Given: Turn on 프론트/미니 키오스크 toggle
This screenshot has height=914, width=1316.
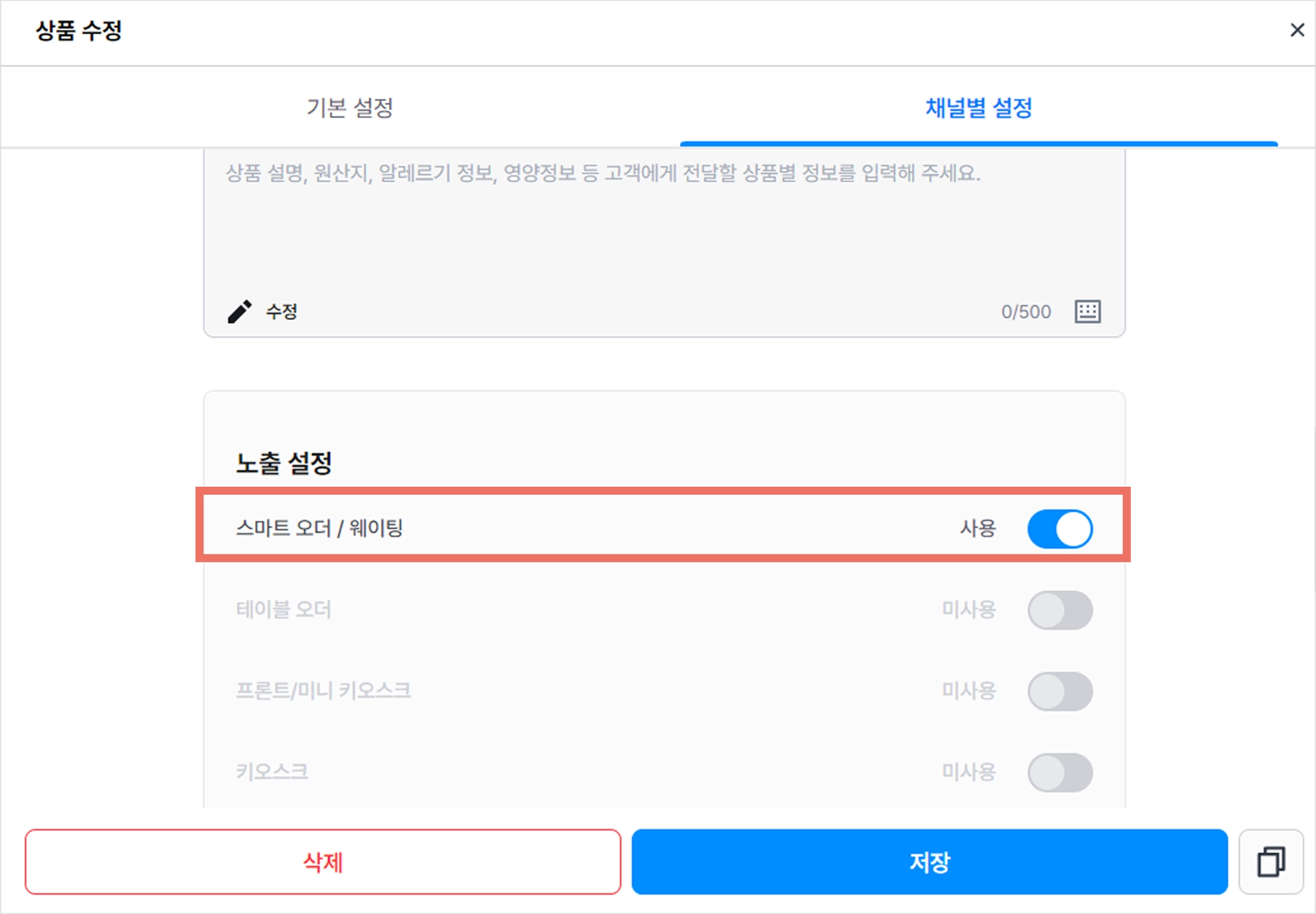Looking at the screenshot, I should (x=1060, y=690).
